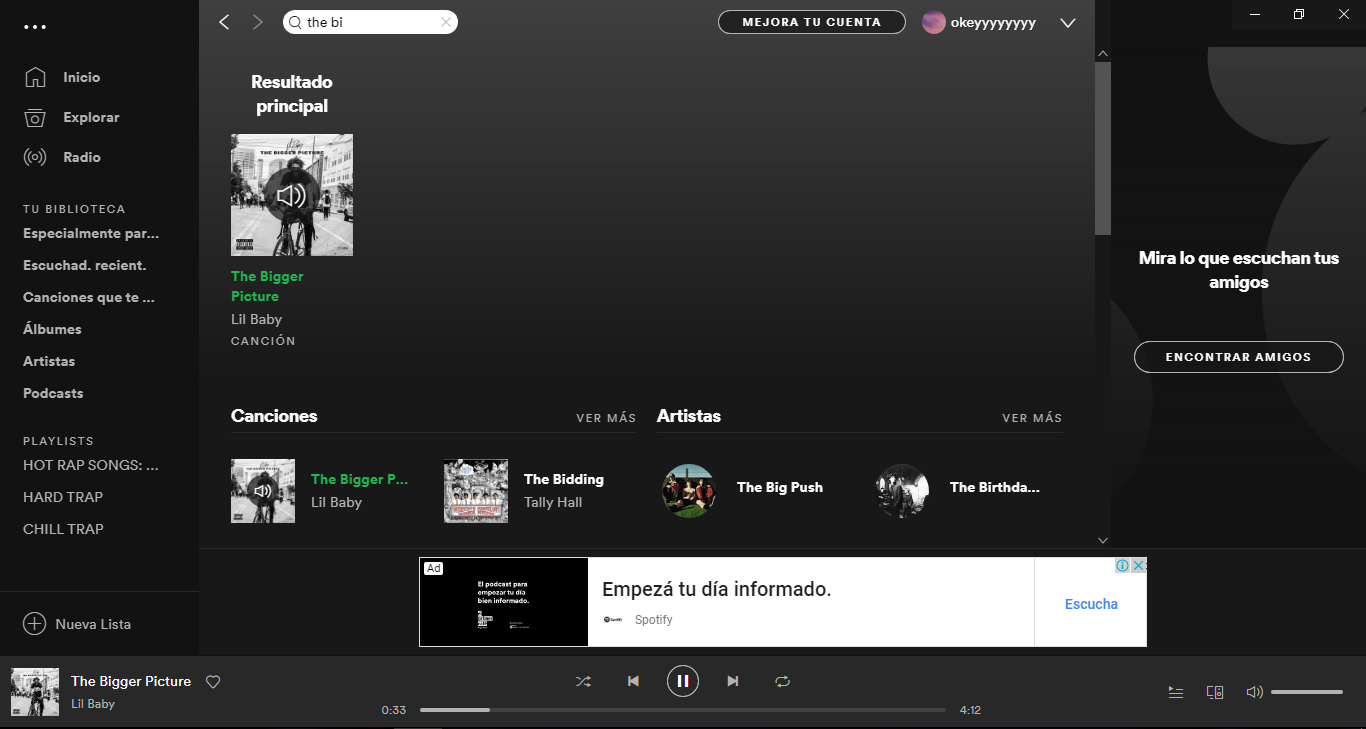Click now-playing title The Bigger Picture
Viewport: 1366px width, 729px height.
coord(131,681)
